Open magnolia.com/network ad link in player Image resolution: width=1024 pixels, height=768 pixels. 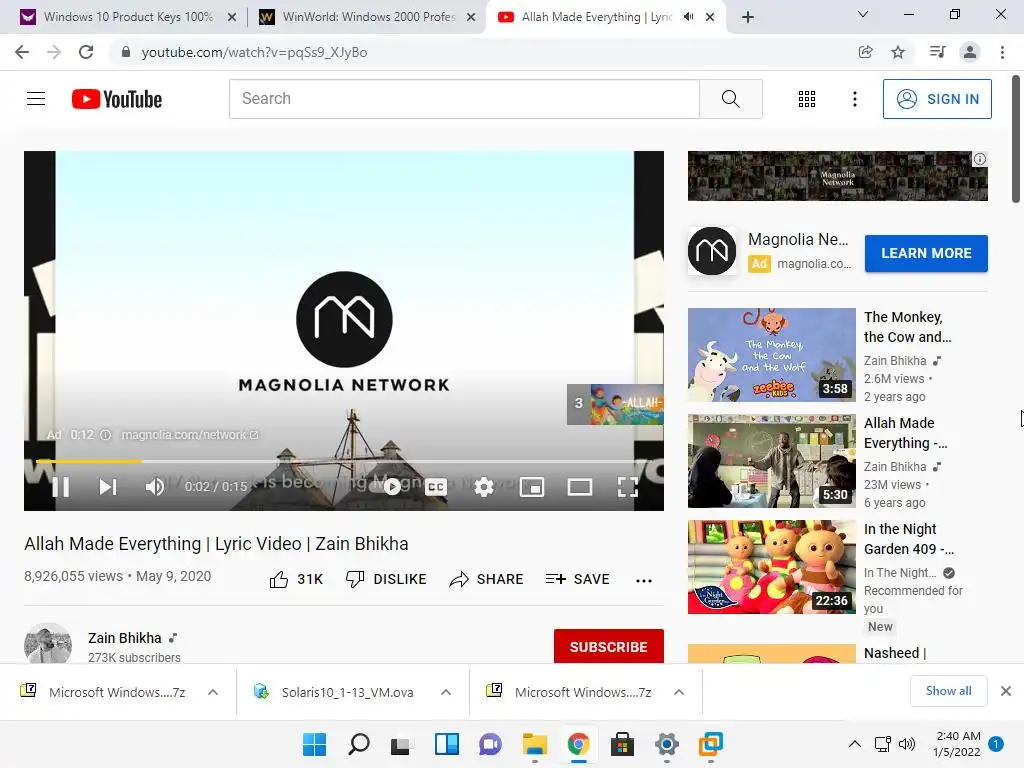pyautogui.click(x=190, y=435)
